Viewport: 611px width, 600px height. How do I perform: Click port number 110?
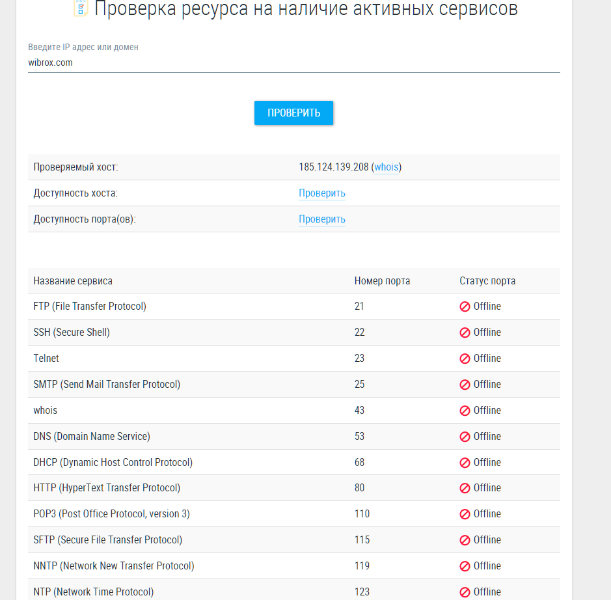click(362, 514)
